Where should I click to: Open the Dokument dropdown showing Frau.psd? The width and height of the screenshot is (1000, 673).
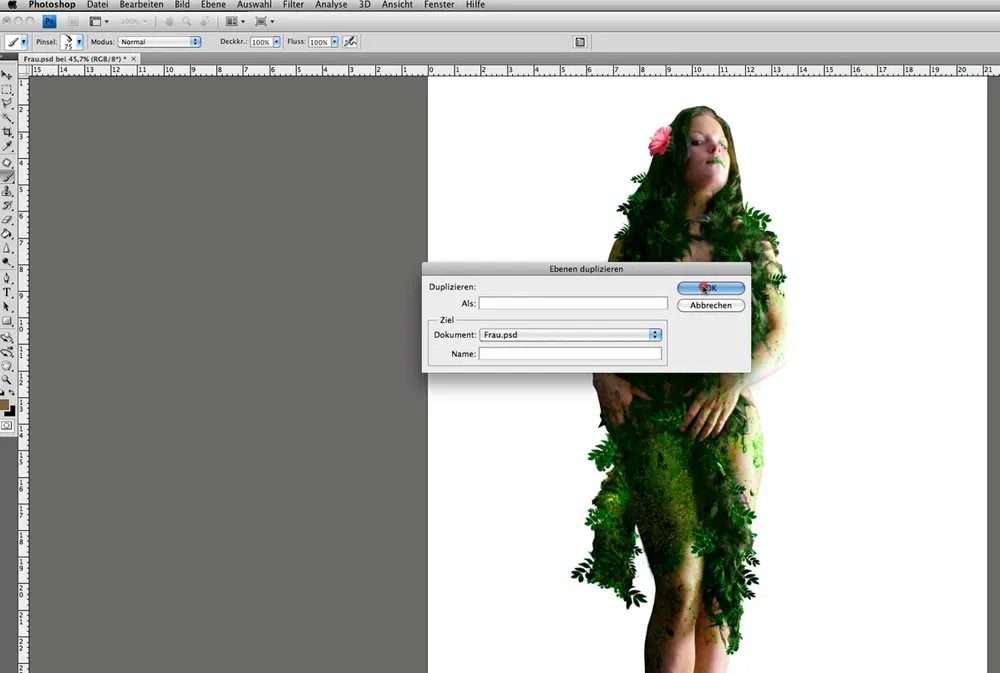coord(570,334)
